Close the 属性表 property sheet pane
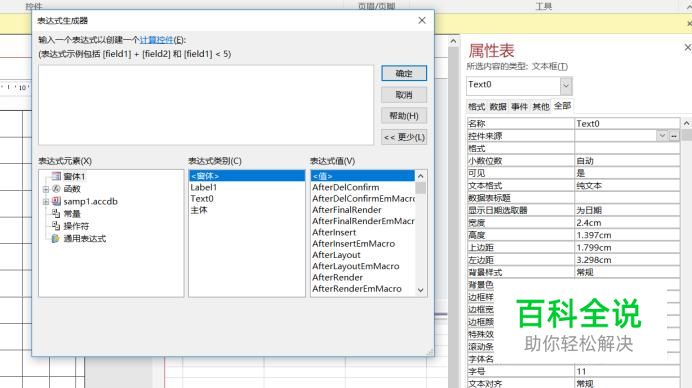 688,47
